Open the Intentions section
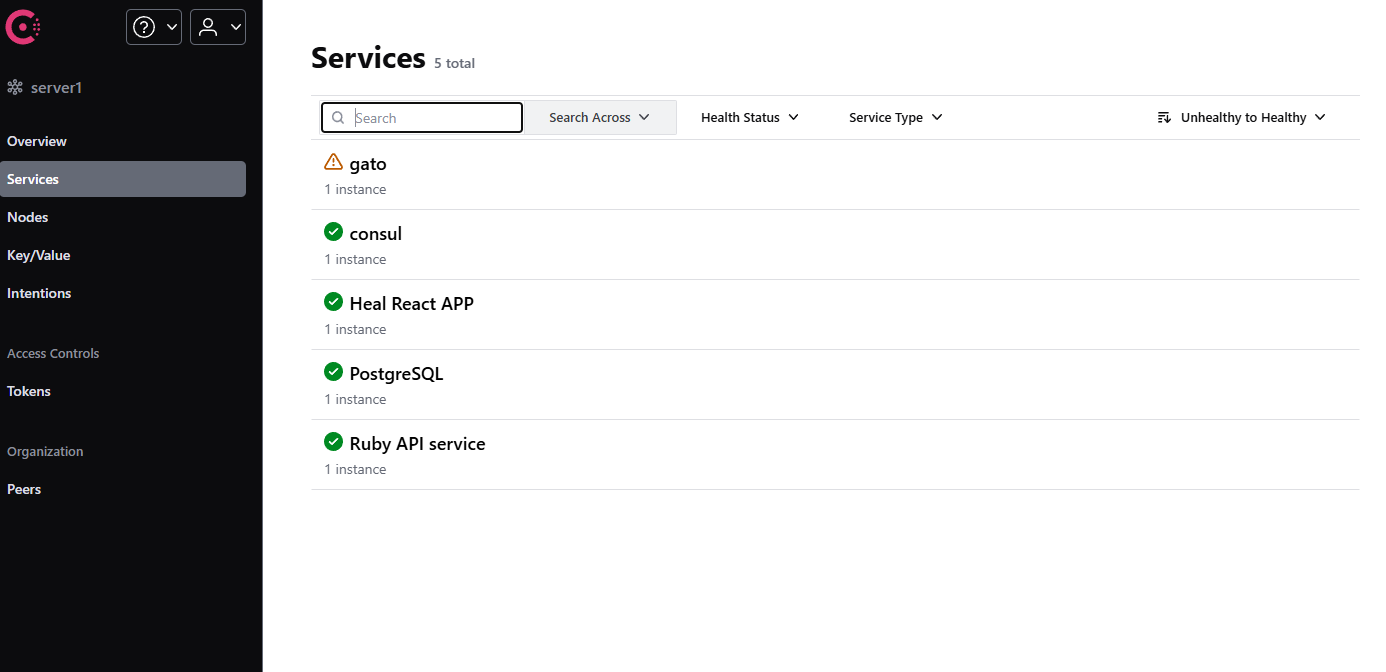1386x672 pixels. pos(39,293)
